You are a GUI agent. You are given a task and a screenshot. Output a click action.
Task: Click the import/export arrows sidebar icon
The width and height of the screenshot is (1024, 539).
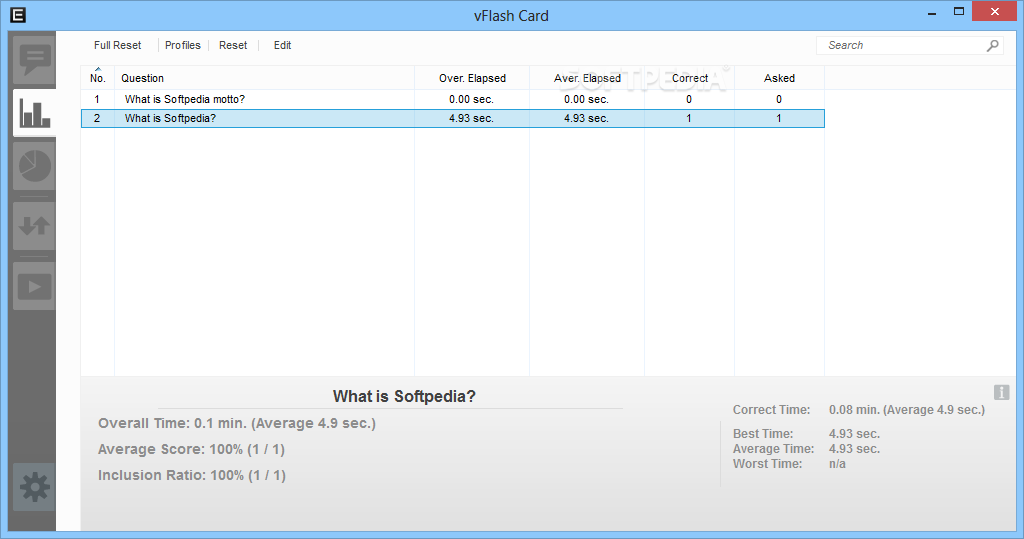point(34,226)
